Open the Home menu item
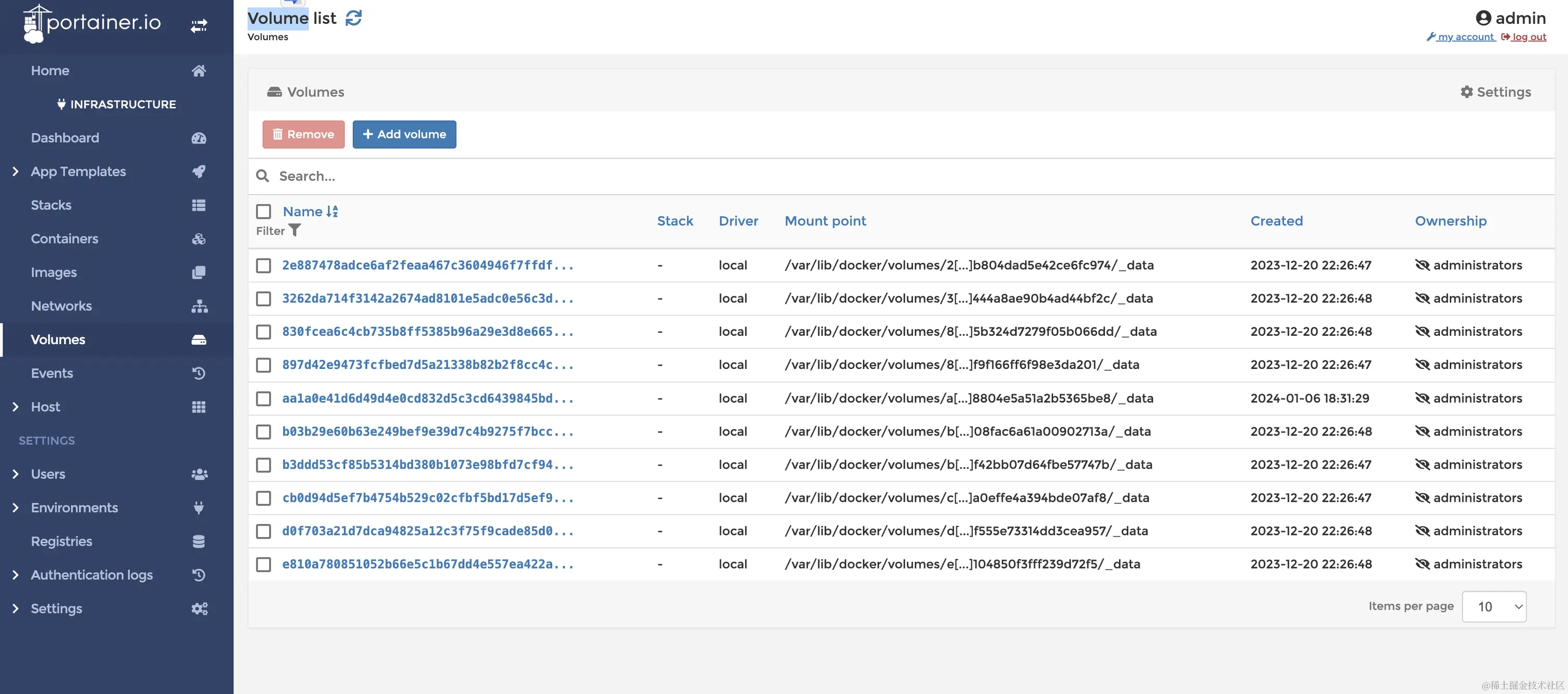 pyautogui.click(x=50, y=70)
